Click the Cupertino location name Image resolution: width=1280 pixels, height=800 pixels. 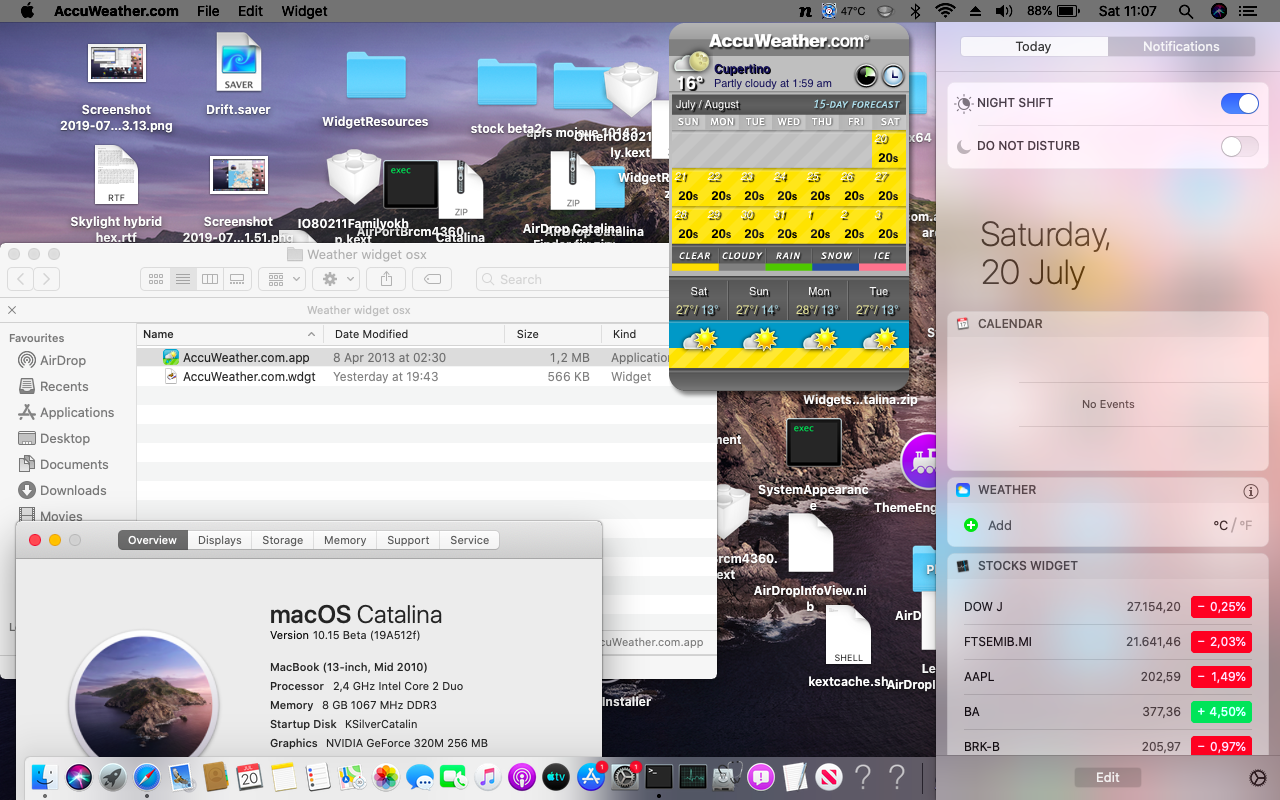pos(743,69)
